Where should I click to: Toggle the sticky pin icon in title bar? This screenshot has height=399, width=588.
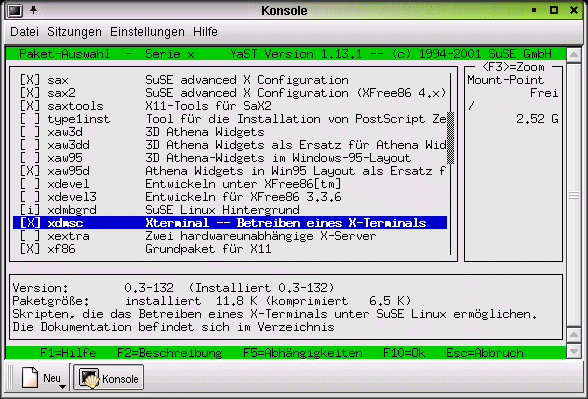pos(34,10)
